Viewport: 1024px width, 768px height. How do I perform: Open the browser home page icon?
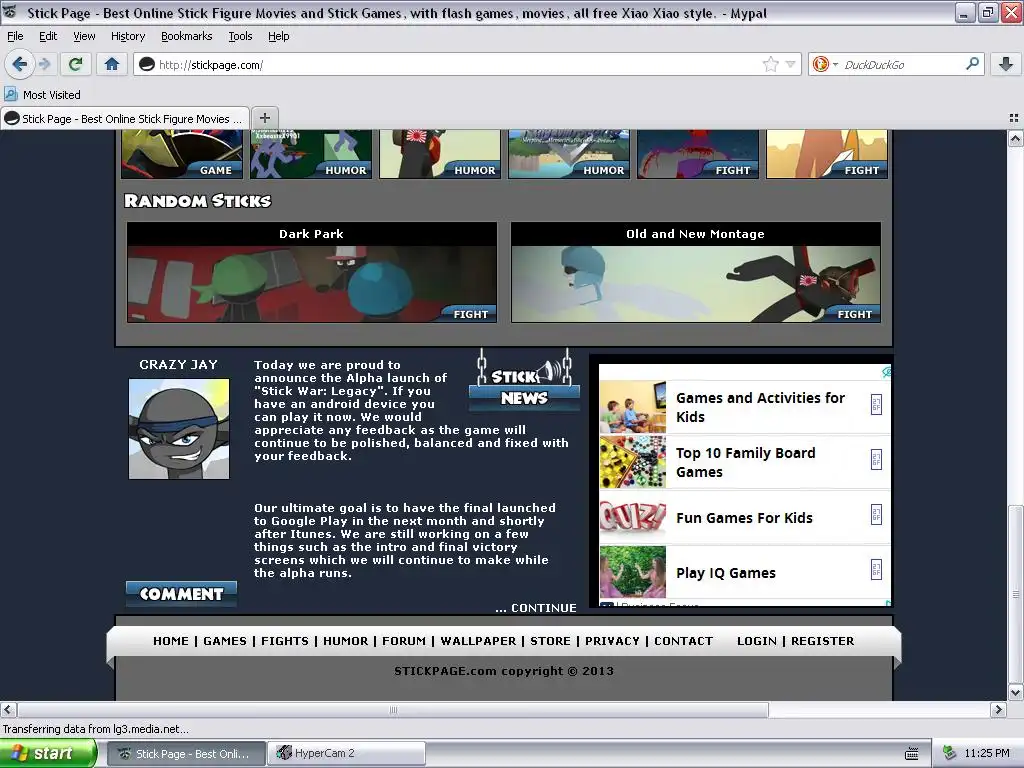click(x=112, y=64)
